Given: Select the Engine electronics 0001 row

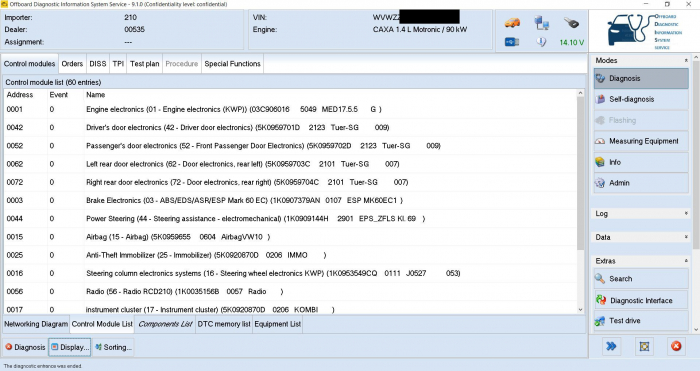Looking at the screenshot, I should click(x=290, y=109).
